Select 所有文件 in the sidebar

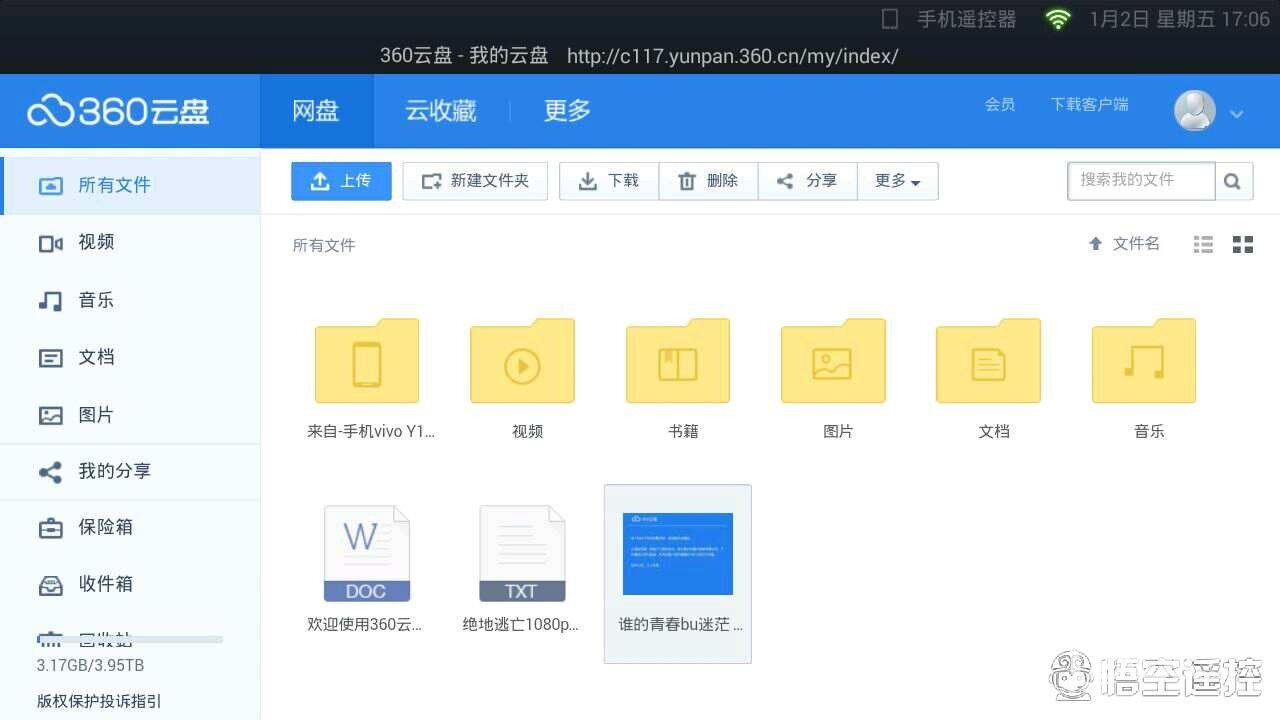coord(130,185)
